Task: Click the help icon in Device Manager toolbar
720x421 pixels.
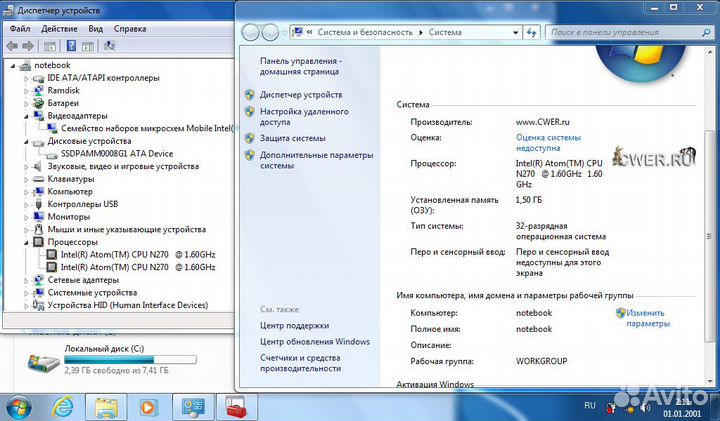Action: [72, 45]
